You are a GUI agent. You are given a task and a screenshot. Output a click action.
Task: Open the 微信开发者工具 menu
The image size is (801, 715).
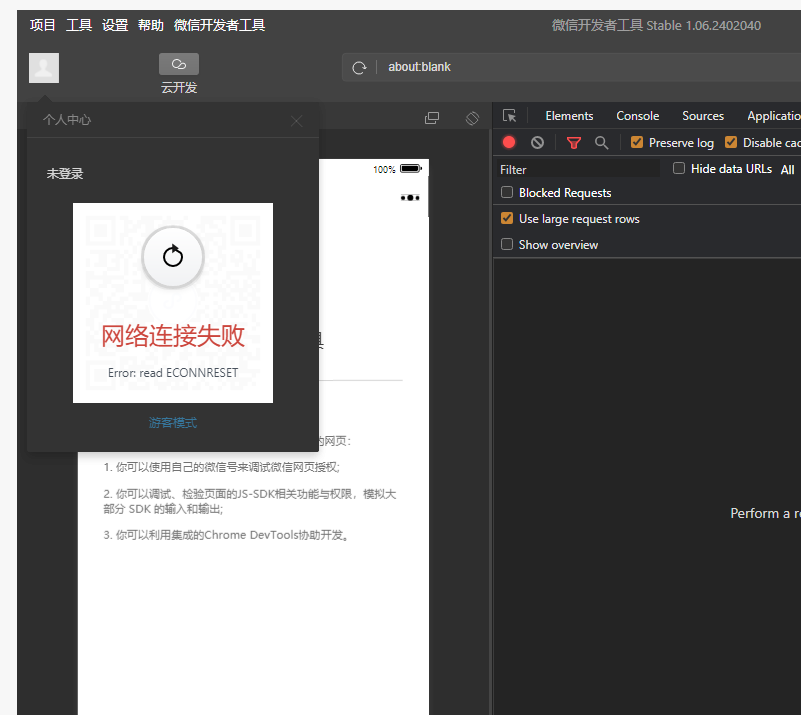(219, 25)
